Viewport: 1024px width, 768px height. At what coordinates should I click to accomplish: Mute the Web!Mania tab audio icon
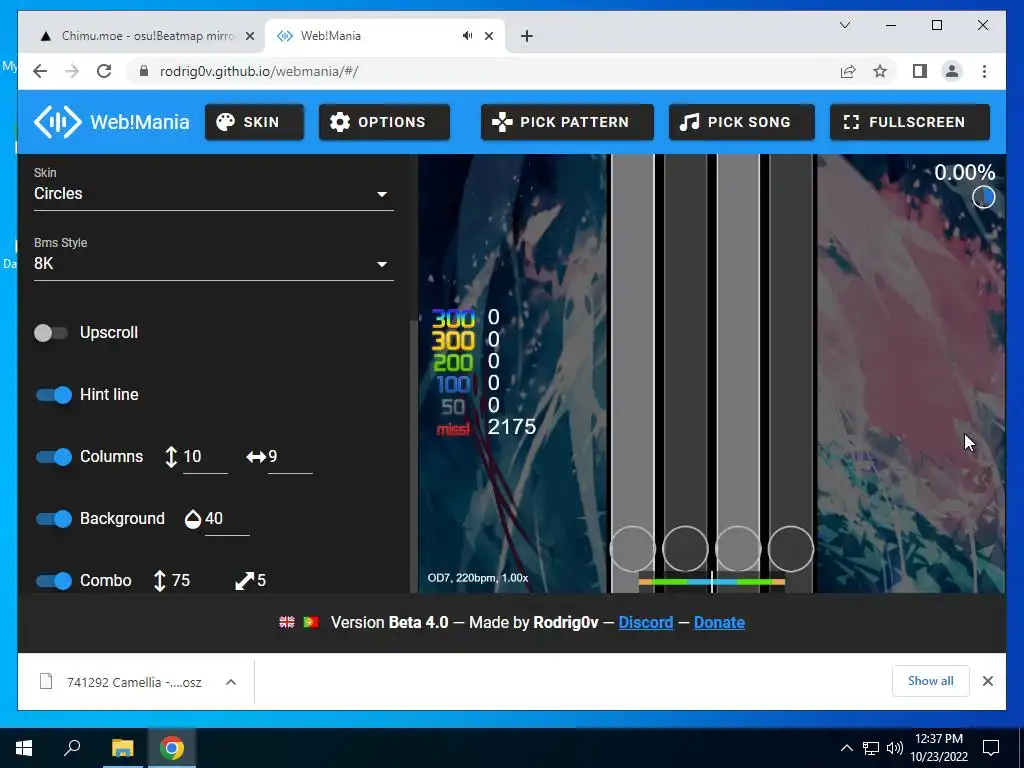click(x=468, y=36)
